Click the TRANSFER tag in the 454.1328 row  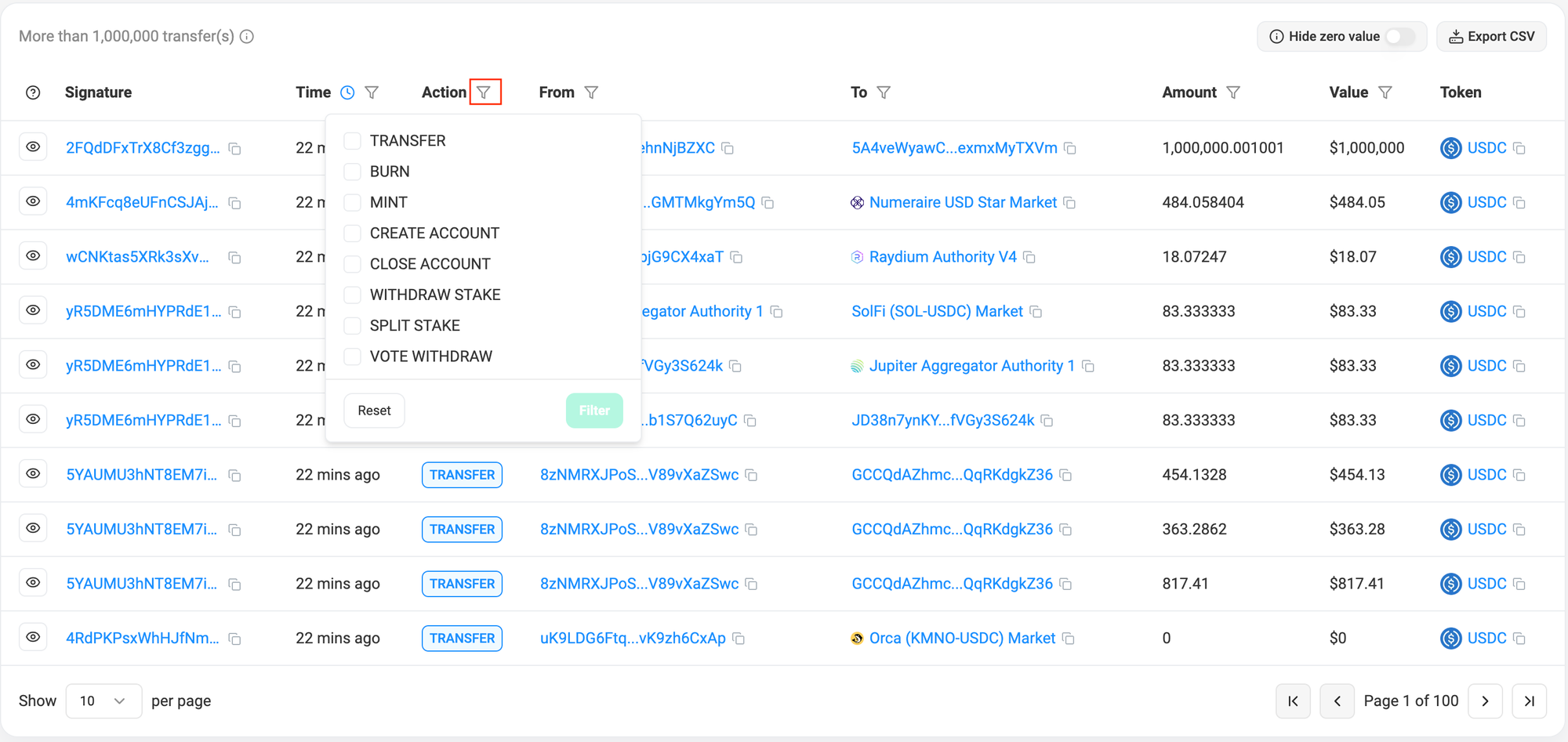click(462, 475)
